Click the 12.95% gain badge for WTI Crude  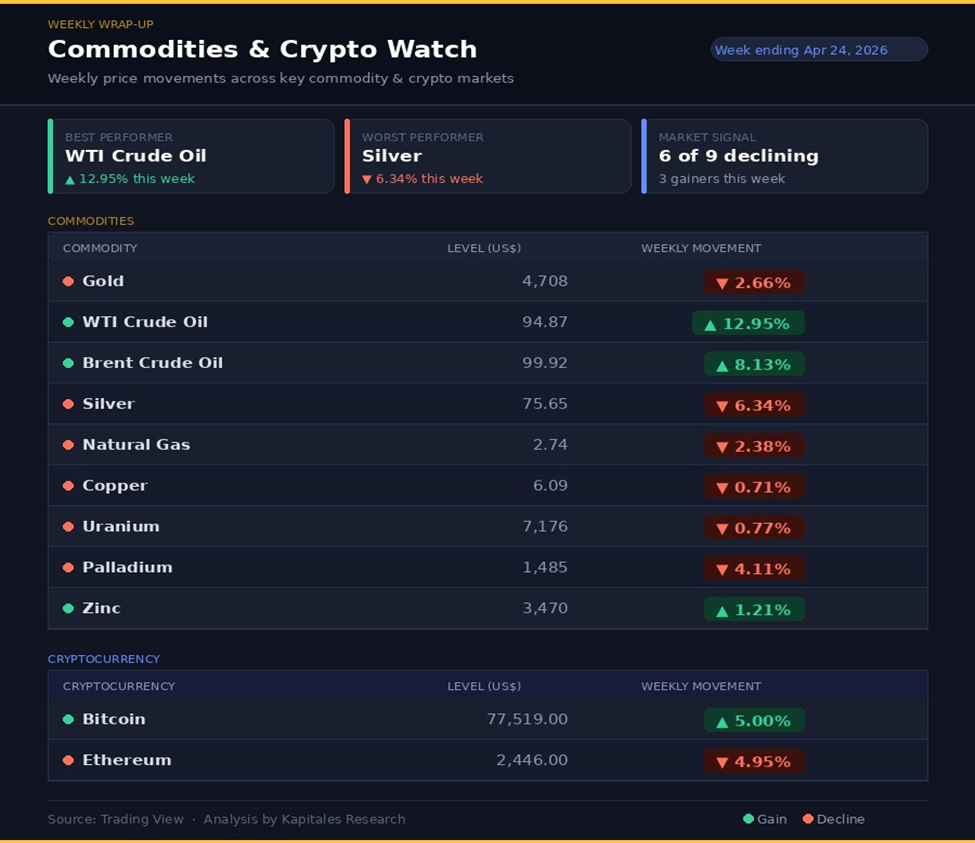coord(748,323)
